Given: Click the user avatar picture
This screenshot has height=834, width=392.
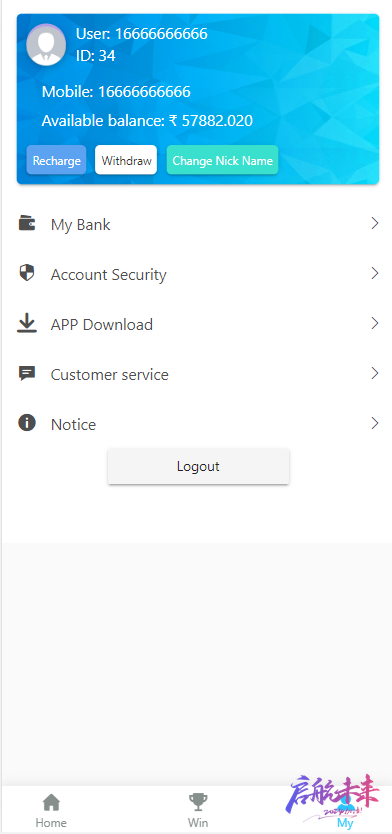Looking at the screenshot, I should coord(46,45).
